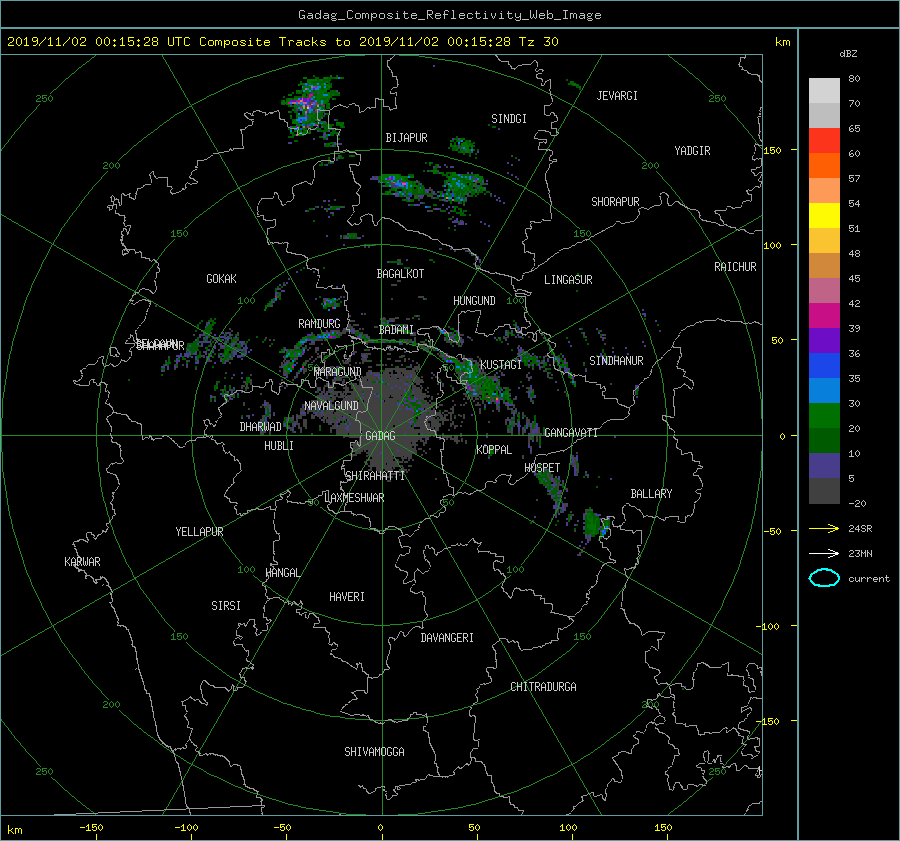This screenshot has width=900, height=841.
Task: Click the SHIVAMOGGA city label
Action: point(374,752)
